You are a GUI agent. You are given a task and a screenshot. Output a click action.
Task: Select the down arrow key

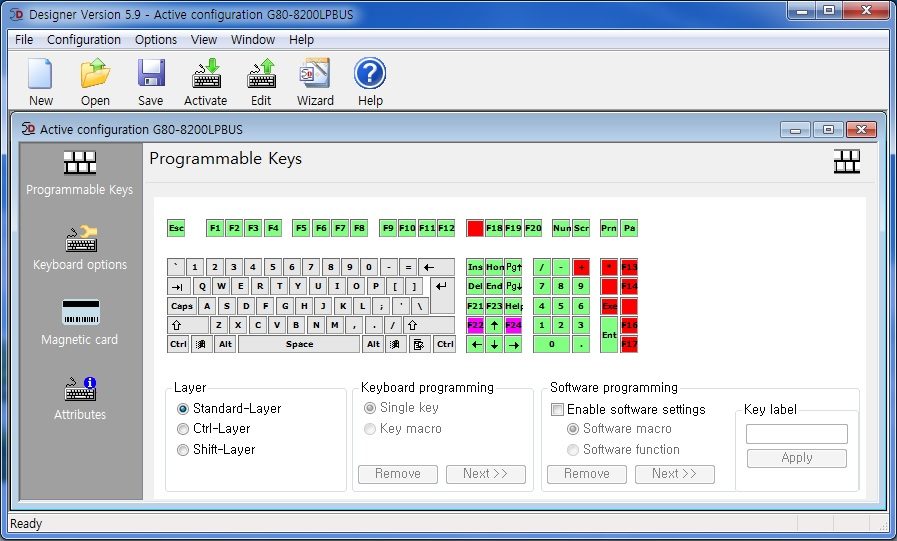[x=494, y=344]
